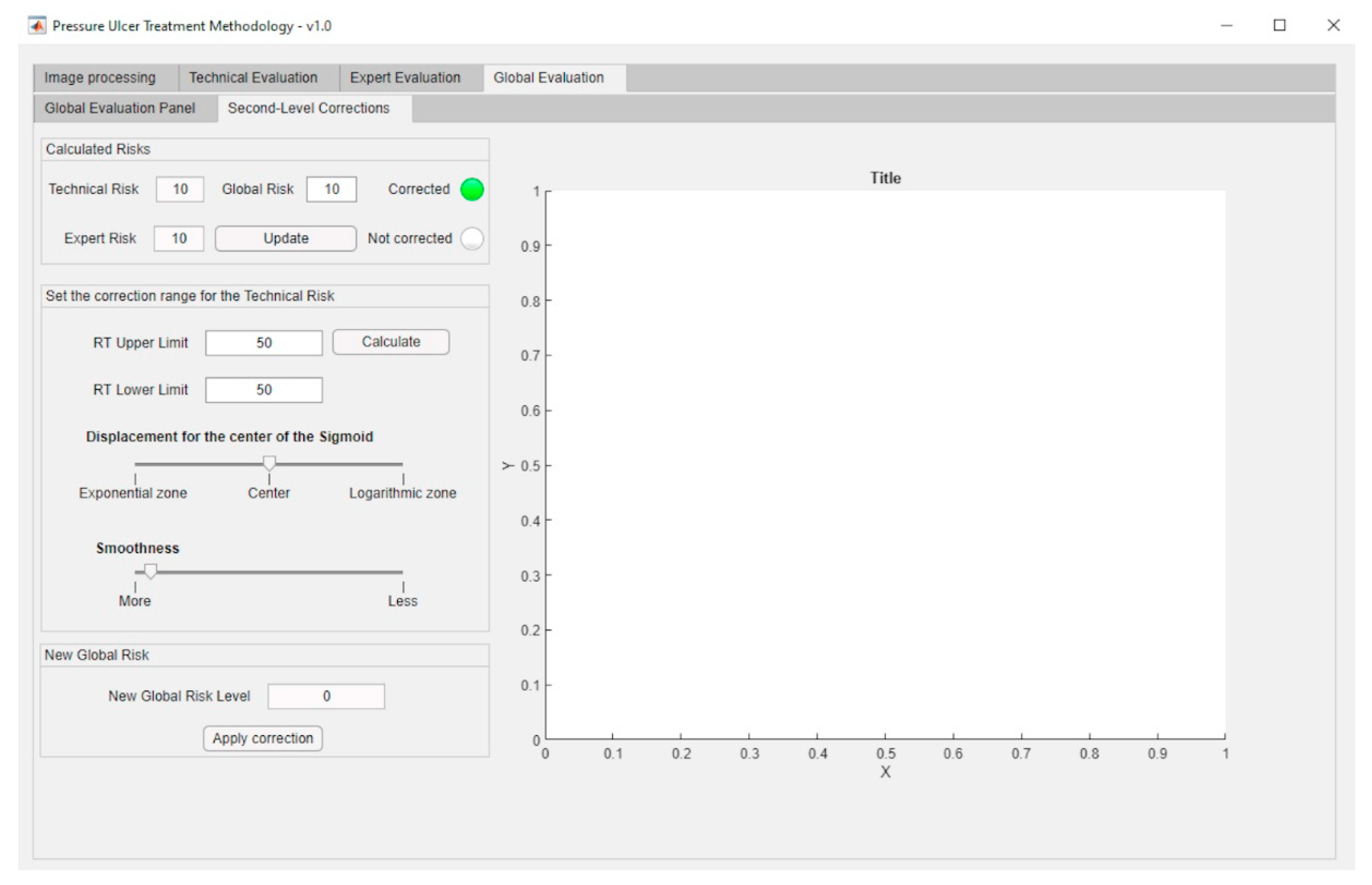Click the Y axis label of the plot

tap(507, 465)
